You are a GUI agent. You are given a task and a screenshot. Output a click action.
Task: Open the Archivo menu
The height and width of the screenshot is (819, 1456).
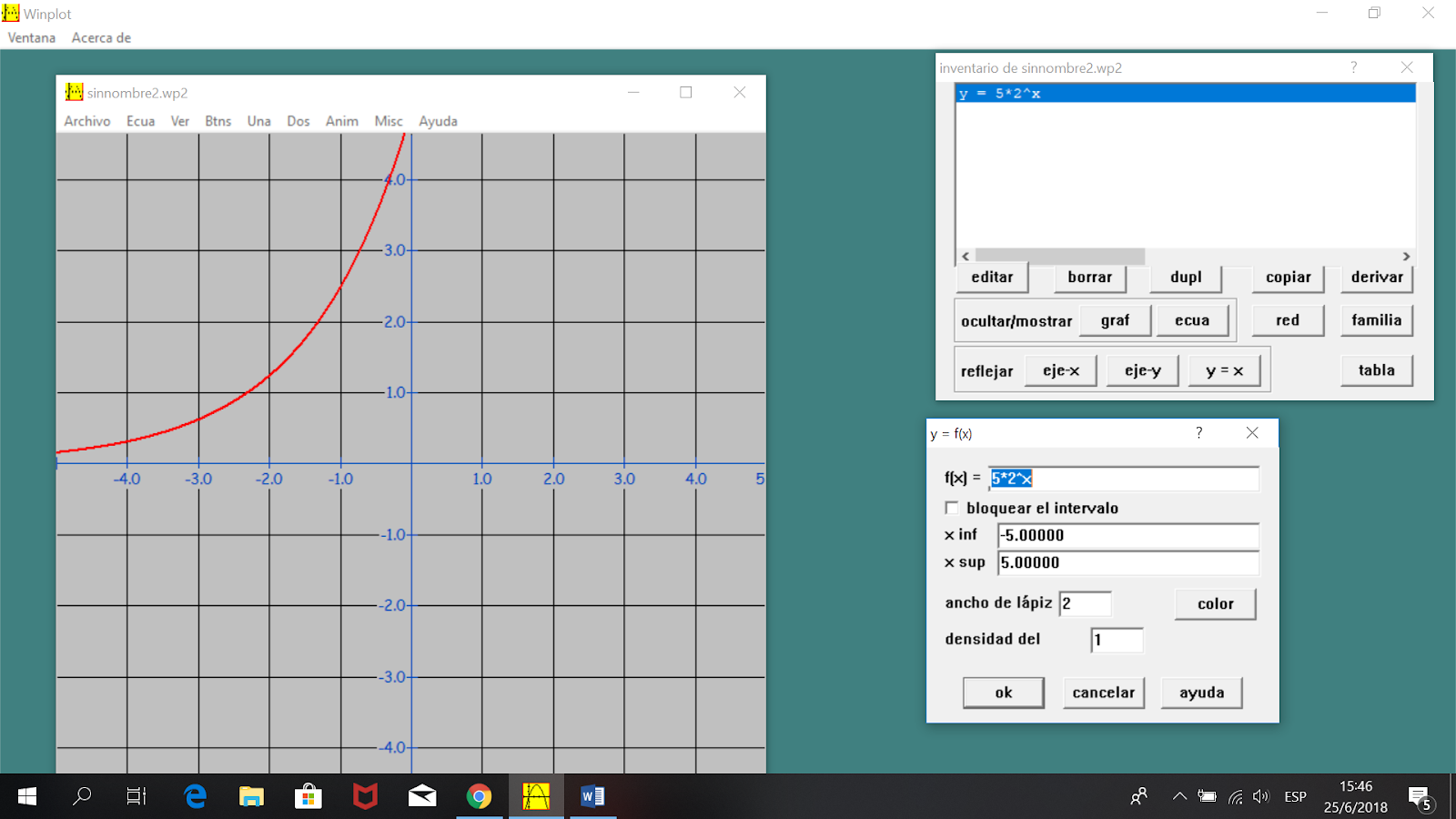(x=87, y=121)
